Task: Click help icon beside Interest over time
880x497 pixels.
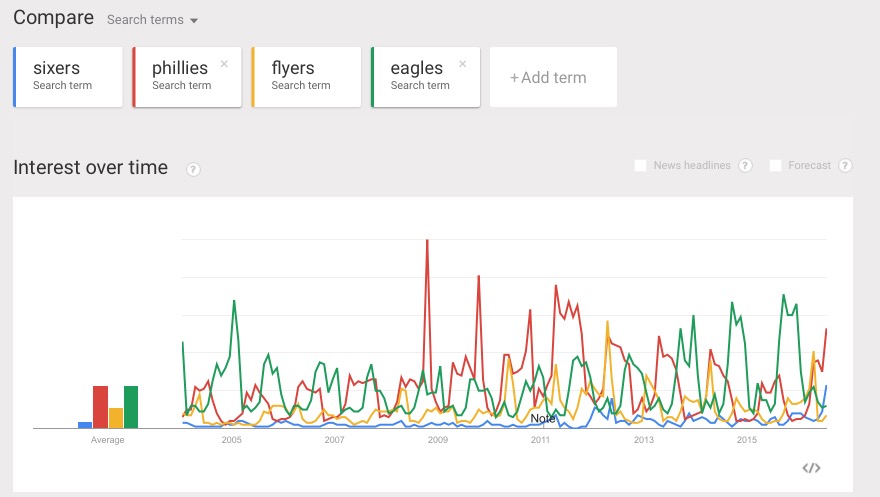Action: [x=193, y=169]
